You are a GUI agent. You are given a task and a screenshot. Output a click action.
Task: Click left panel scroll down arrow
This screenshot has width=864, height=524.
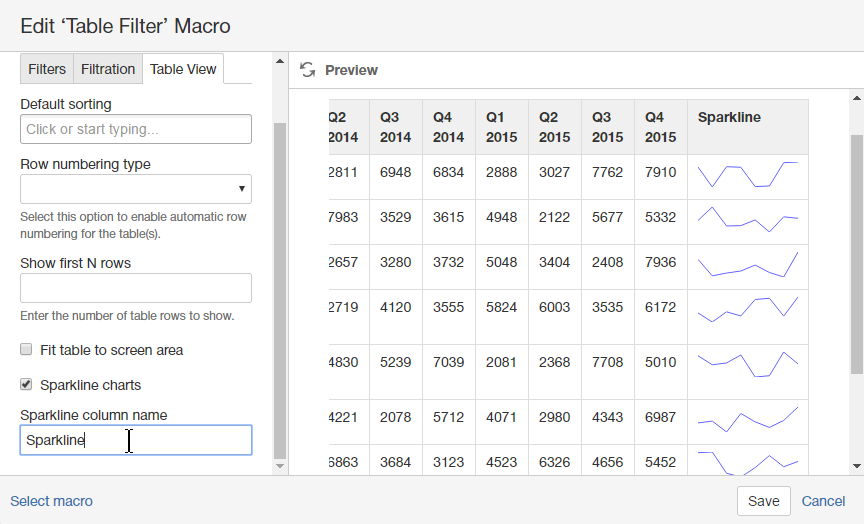tap(279, 465)
